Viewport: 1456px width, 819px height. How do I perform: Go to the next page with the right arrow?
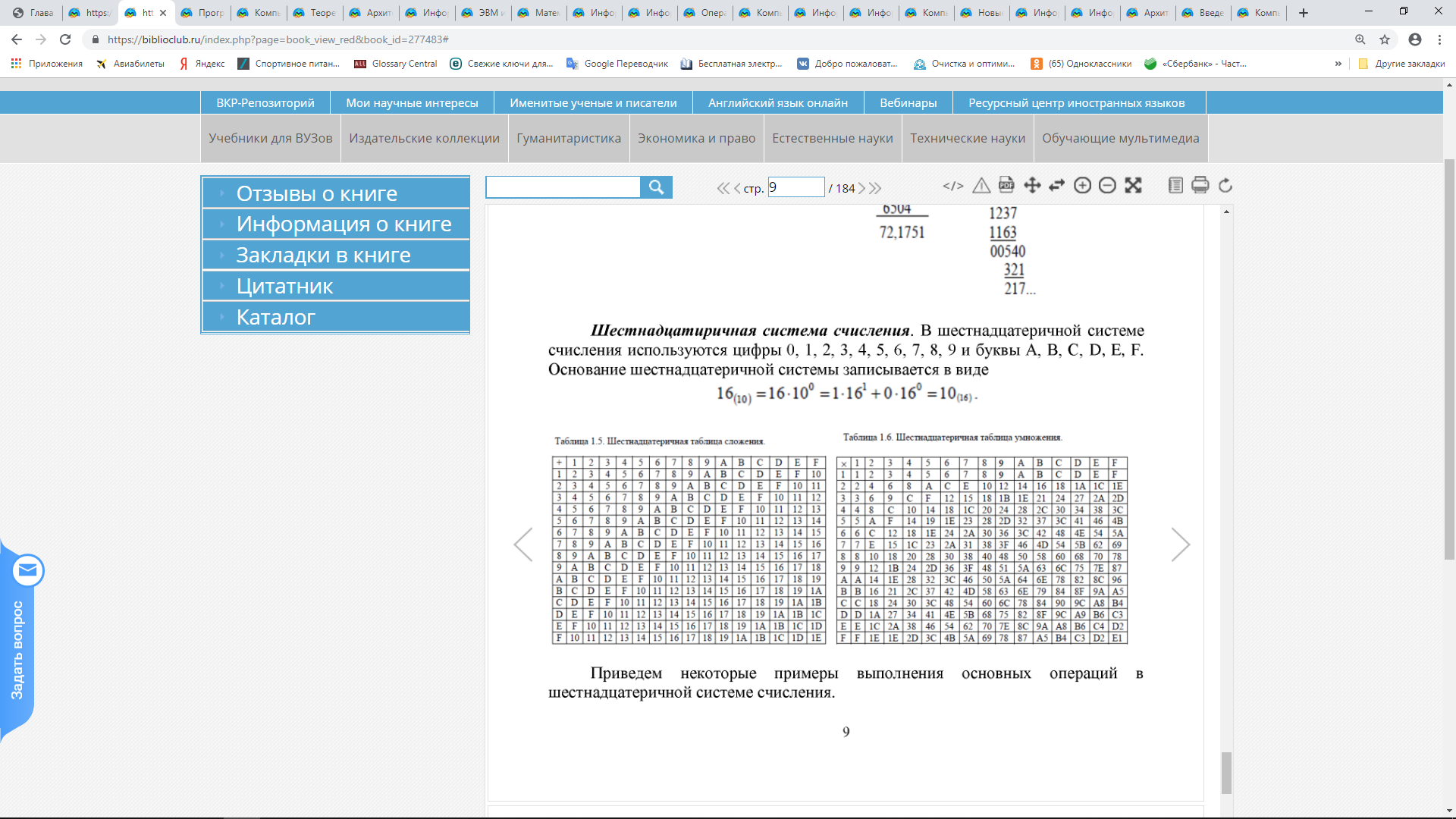pos(1180,544)
